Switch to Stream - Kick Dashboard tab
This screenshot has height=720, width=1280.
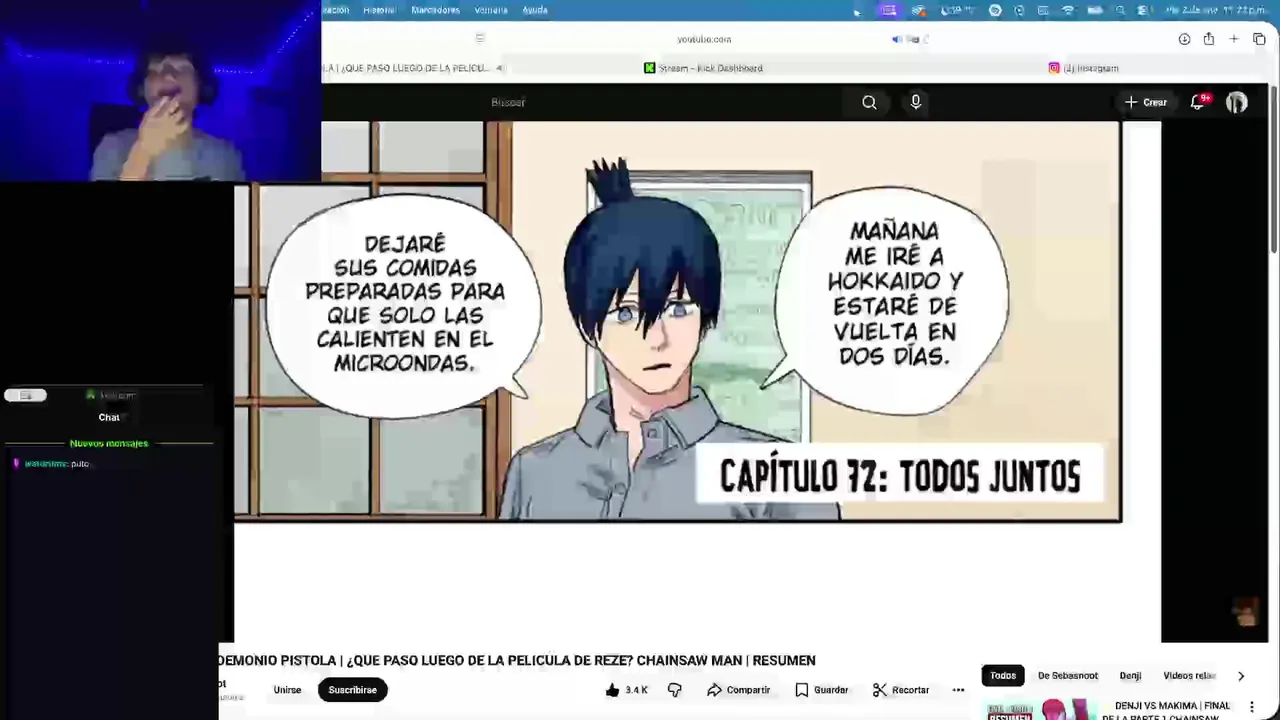pyautogui.click(x=703, y=68)
